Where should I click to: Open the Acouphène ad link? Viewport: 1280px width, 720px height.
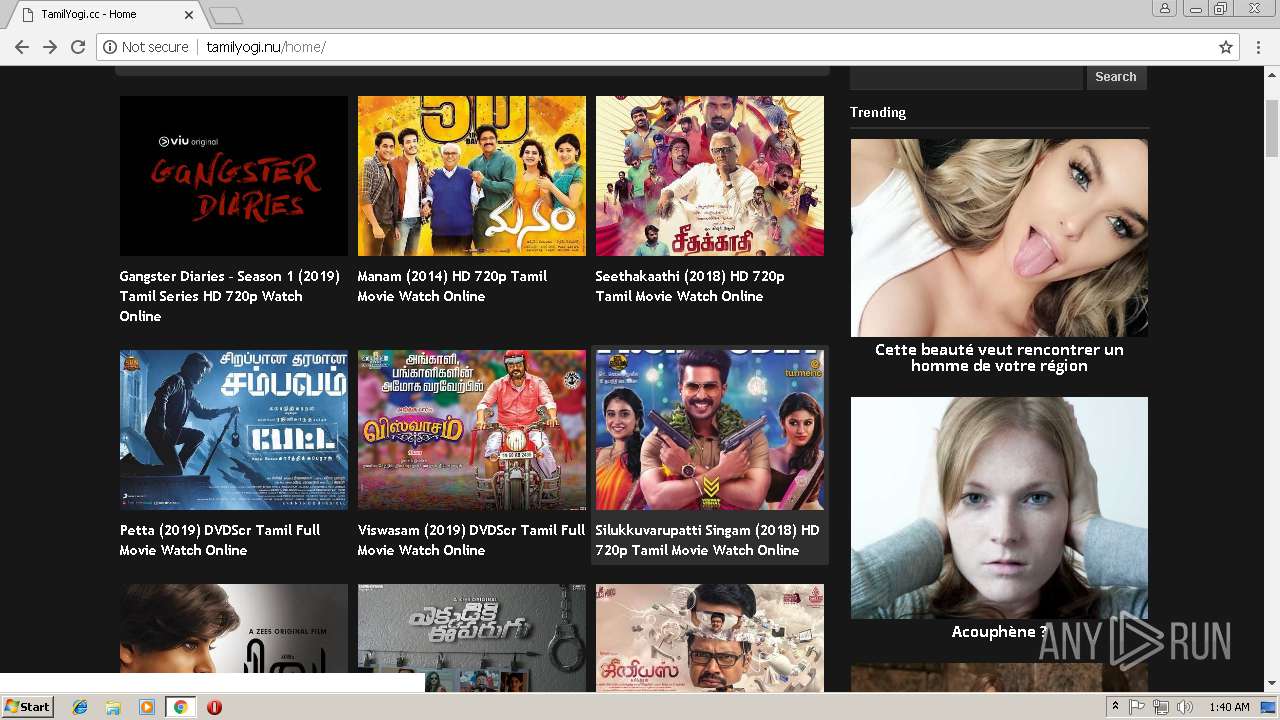999,632
